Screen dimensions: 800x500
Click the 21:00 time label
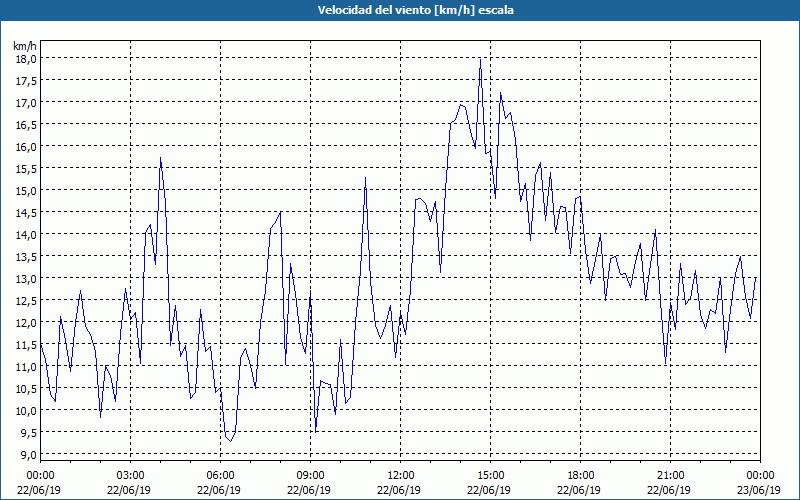pyautogui.click(x=670, y=476)
